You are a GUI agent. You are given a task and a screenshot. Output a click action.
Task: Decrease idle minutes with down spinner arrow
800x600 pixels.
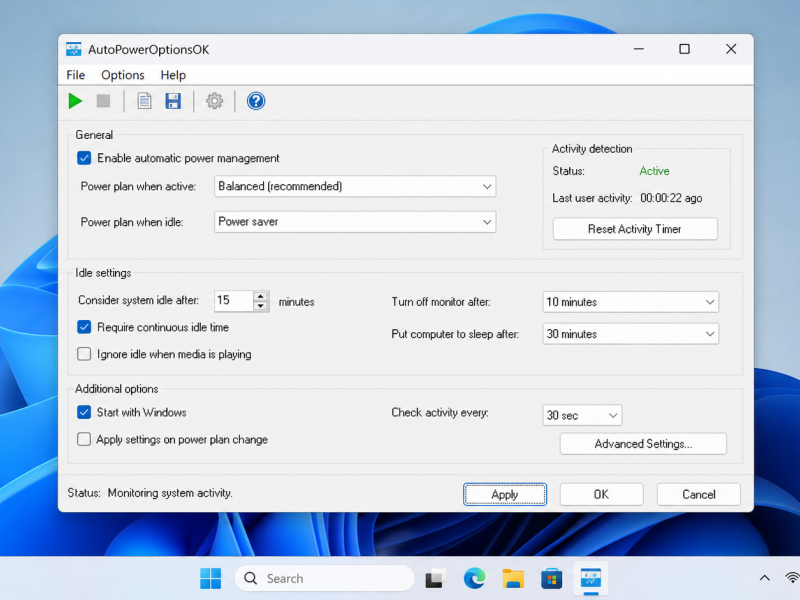(261, 306)
